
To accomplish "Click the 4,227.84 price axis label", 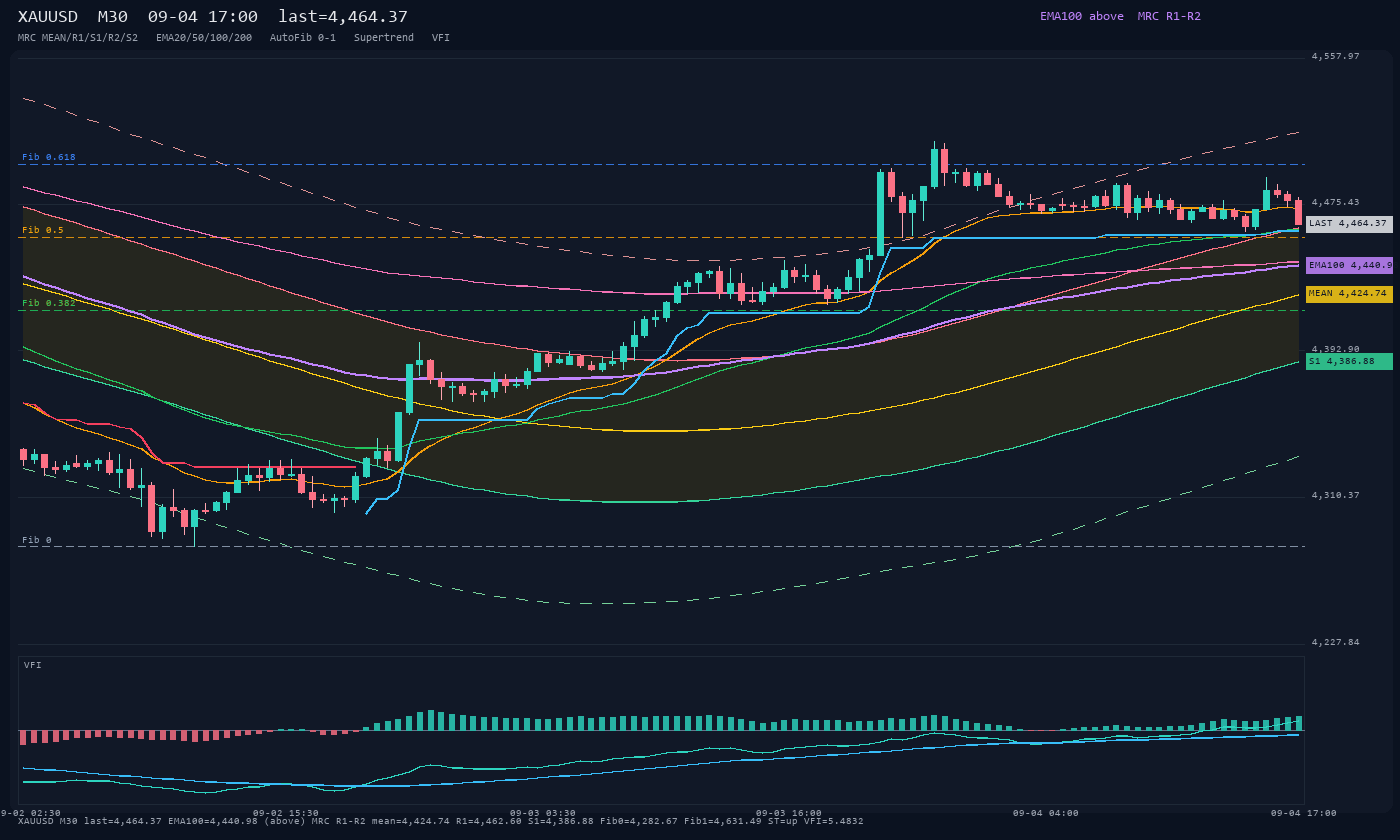I will coord(1336,642).
